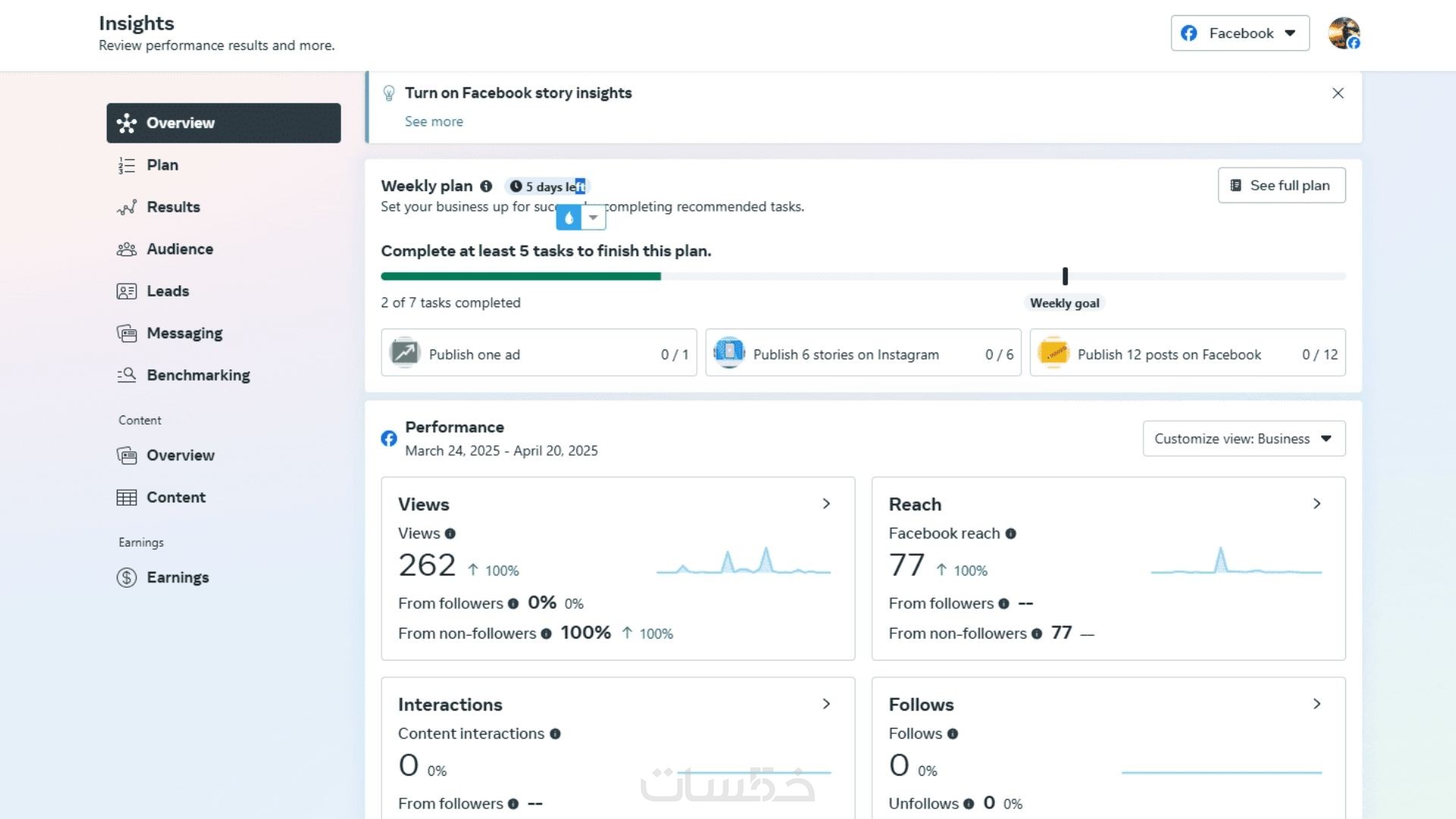
Task: Click the Views info icon
Action: coord(450,534)
